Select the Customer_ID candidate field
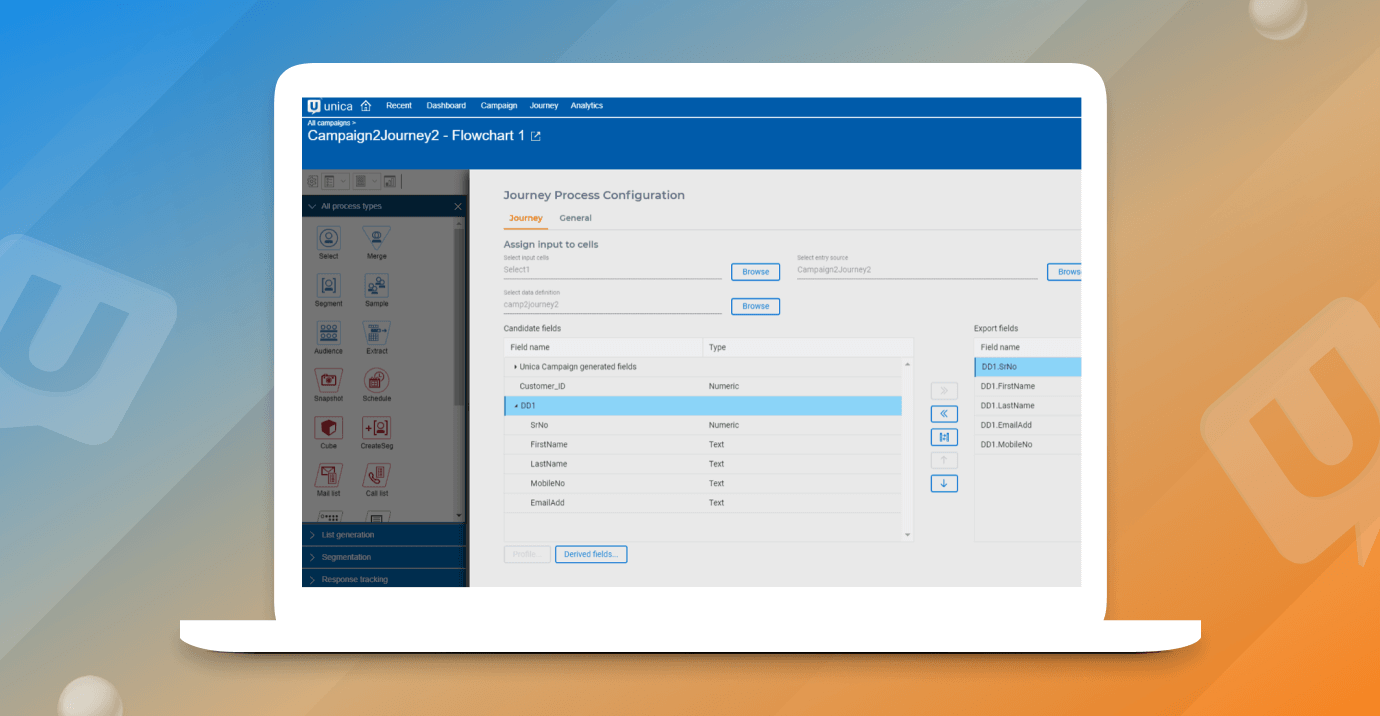The width and height of the screenshot is (1380, 716). pyautogui.click(x=702, y=386)
